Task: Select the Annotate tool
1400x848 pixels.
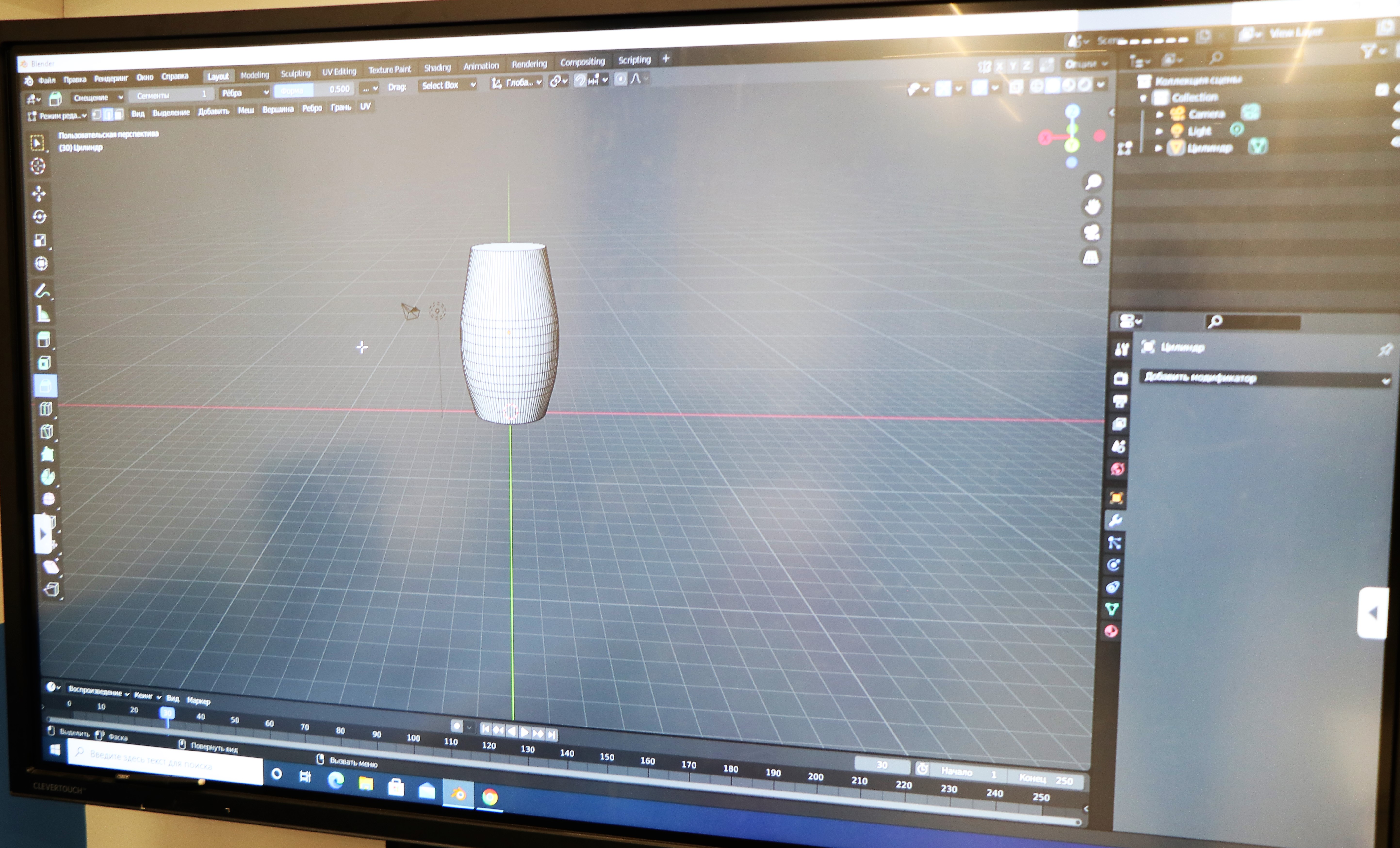Action: click(x=43, y=291)
